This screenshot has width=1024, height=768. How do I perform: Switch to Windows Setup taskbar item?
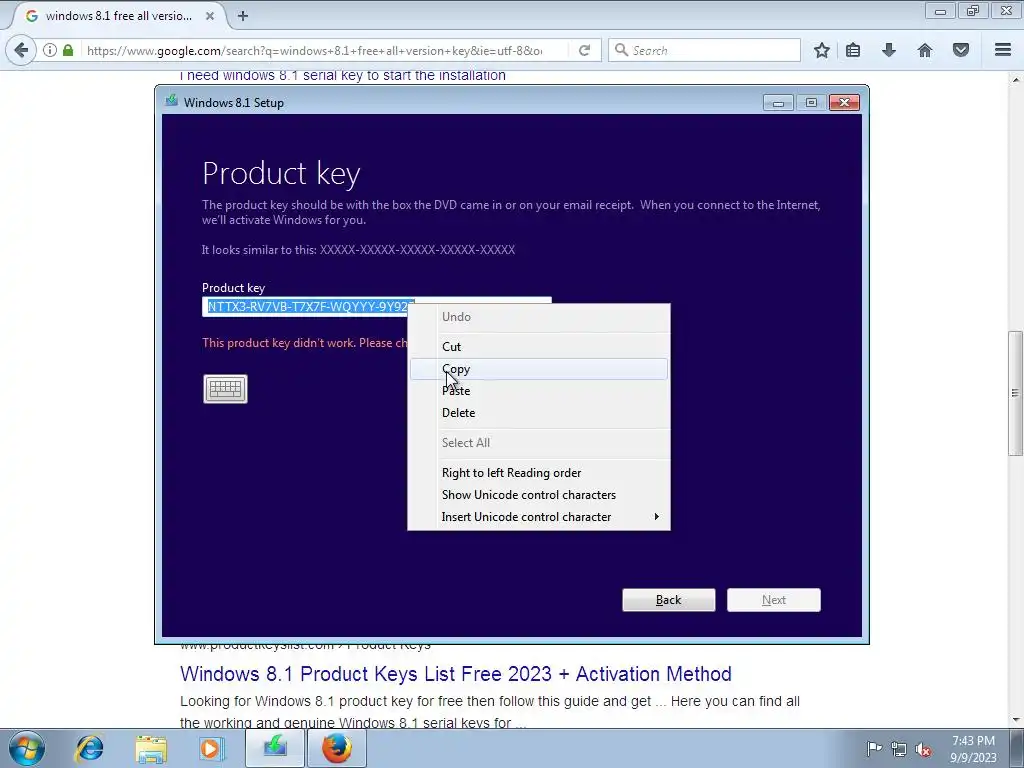(x=275, y=748)
